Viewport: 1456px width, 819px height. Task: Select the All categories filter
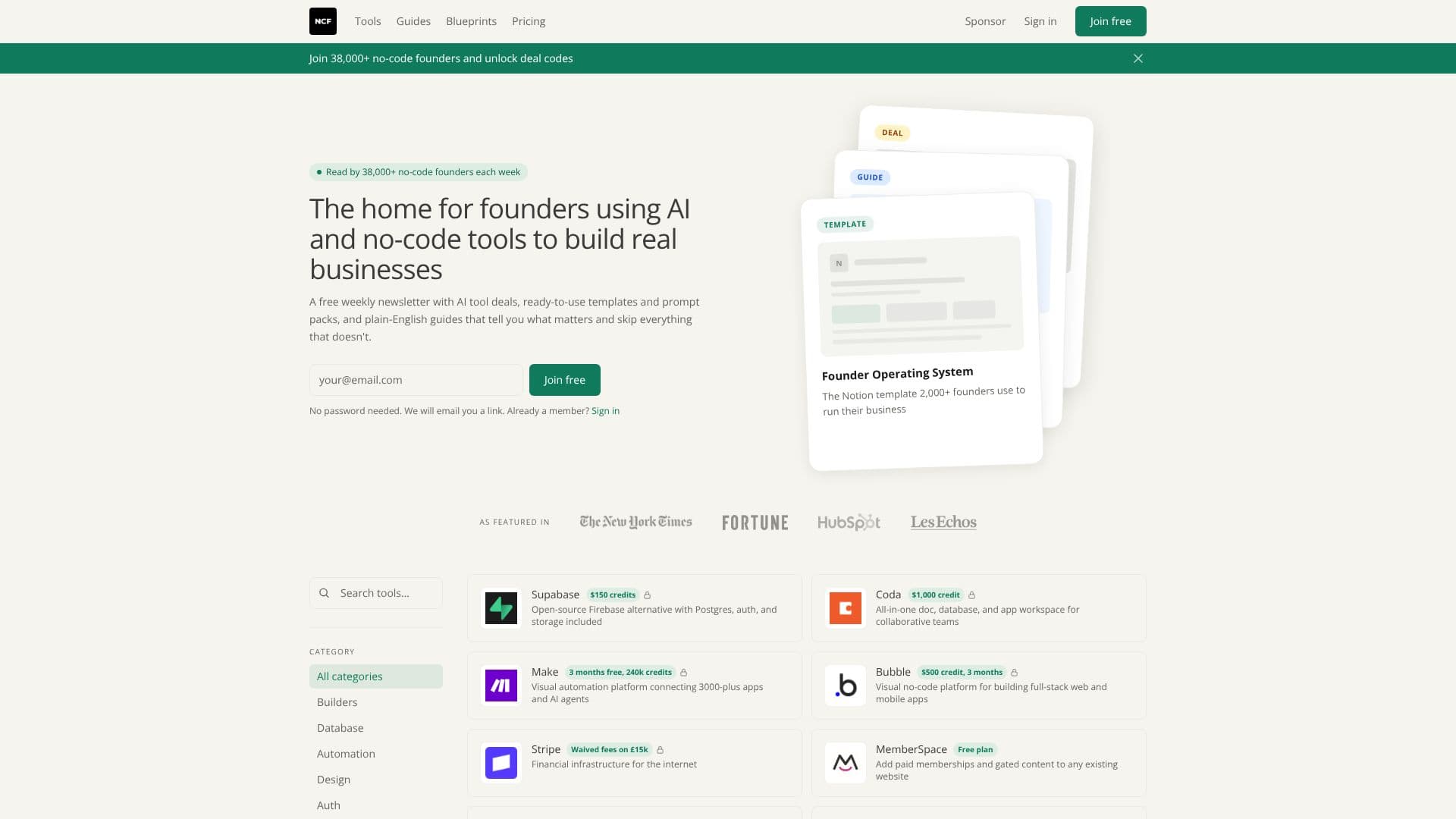tap(376, 676)
